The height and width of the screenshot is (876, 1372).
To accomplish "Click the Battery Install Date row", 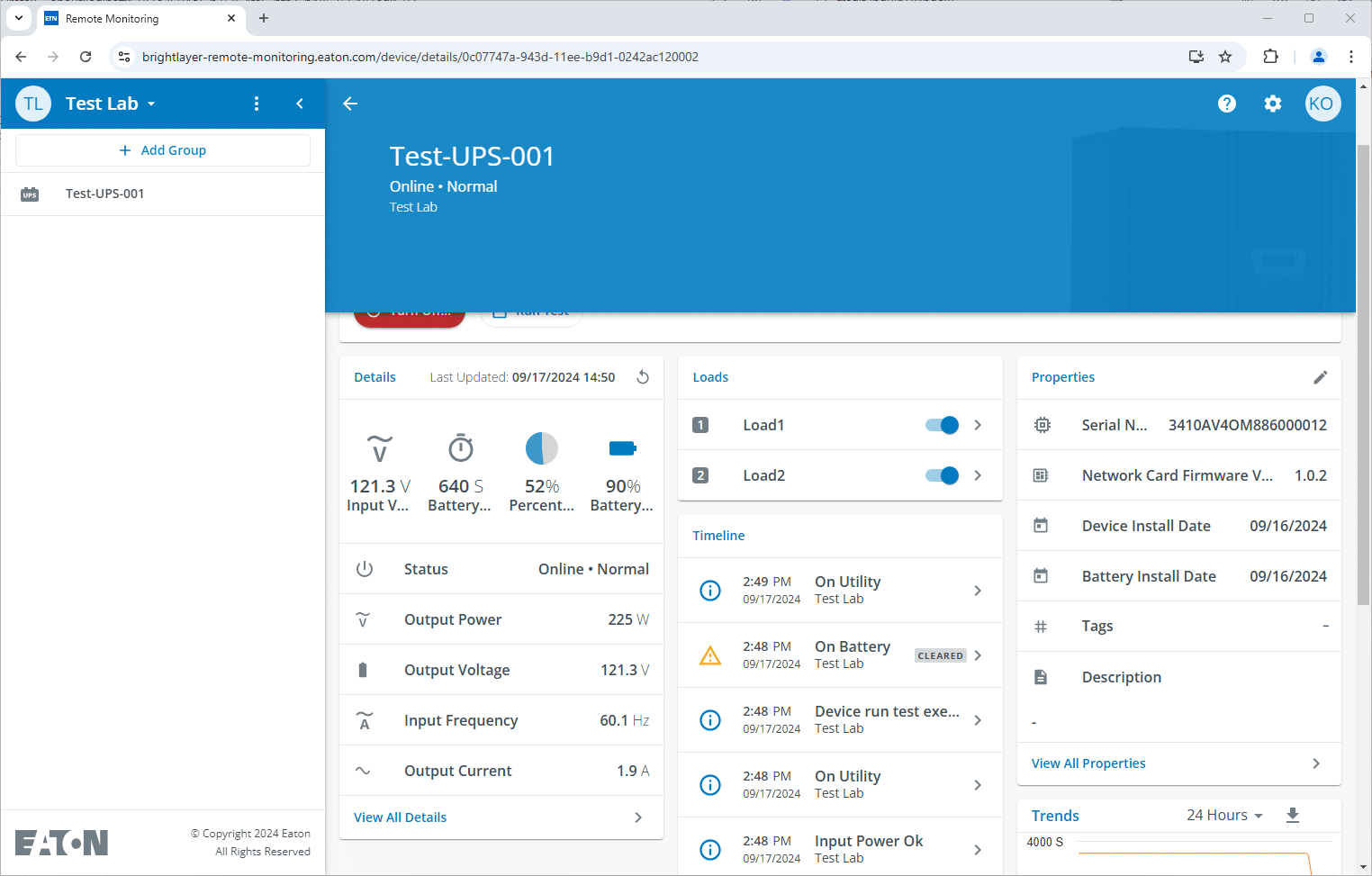I will 1179,576.
